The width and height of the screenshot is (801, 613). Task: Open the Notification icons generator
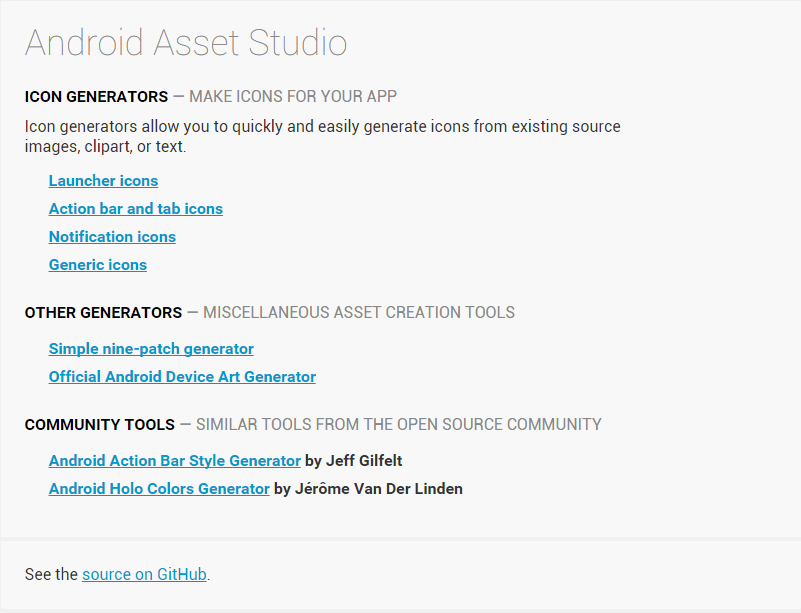111,237
